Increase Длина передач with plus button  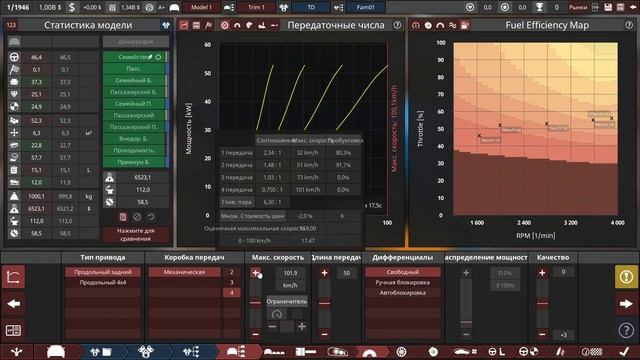tap(324, 273)
